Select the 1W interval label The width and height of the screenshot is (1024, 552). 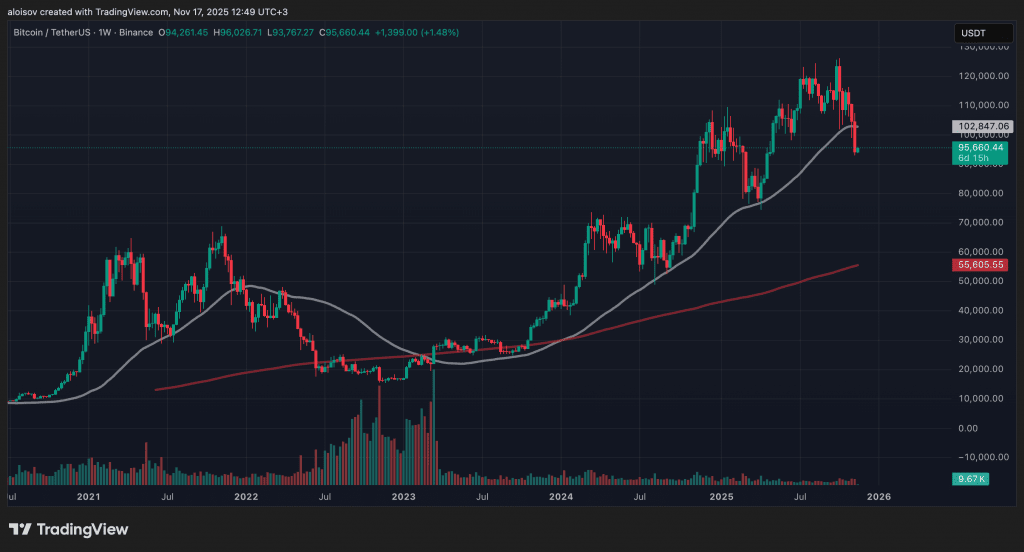tap(104, 32)
